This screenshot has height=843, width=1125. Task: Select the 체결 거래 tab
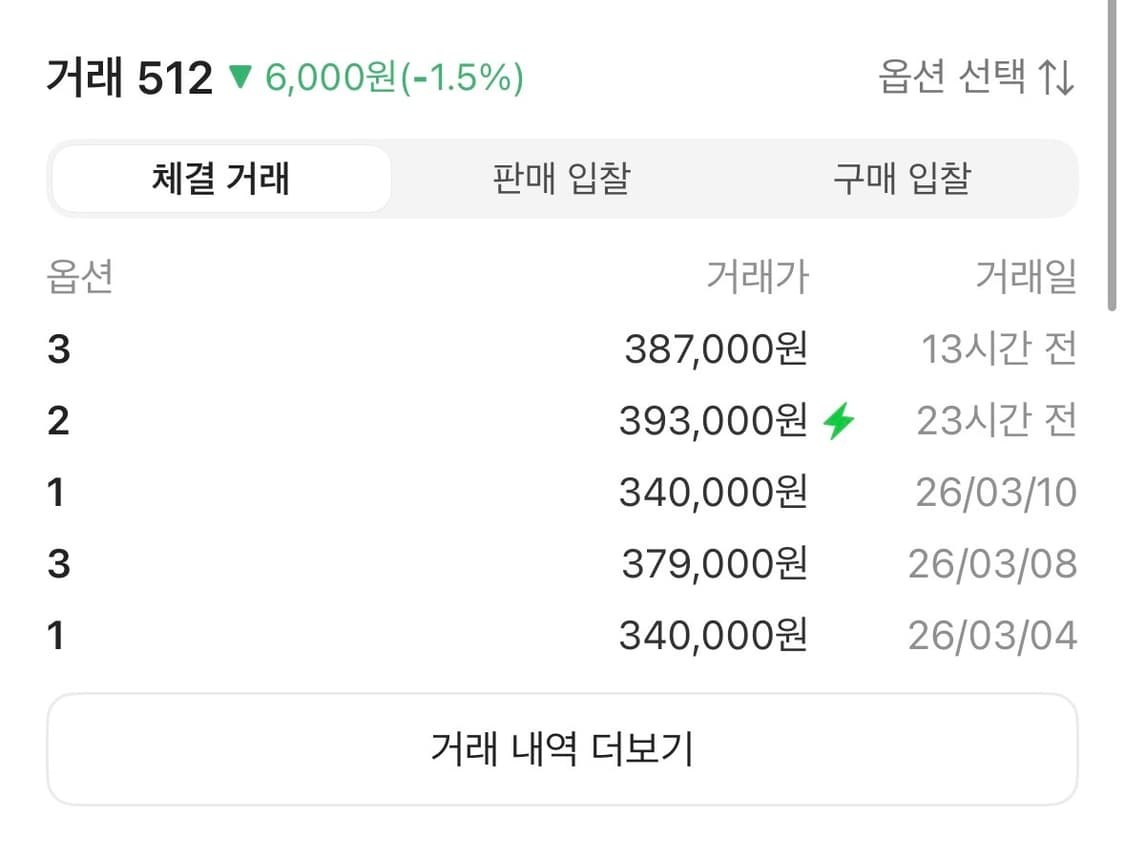[x=220, y=177]
